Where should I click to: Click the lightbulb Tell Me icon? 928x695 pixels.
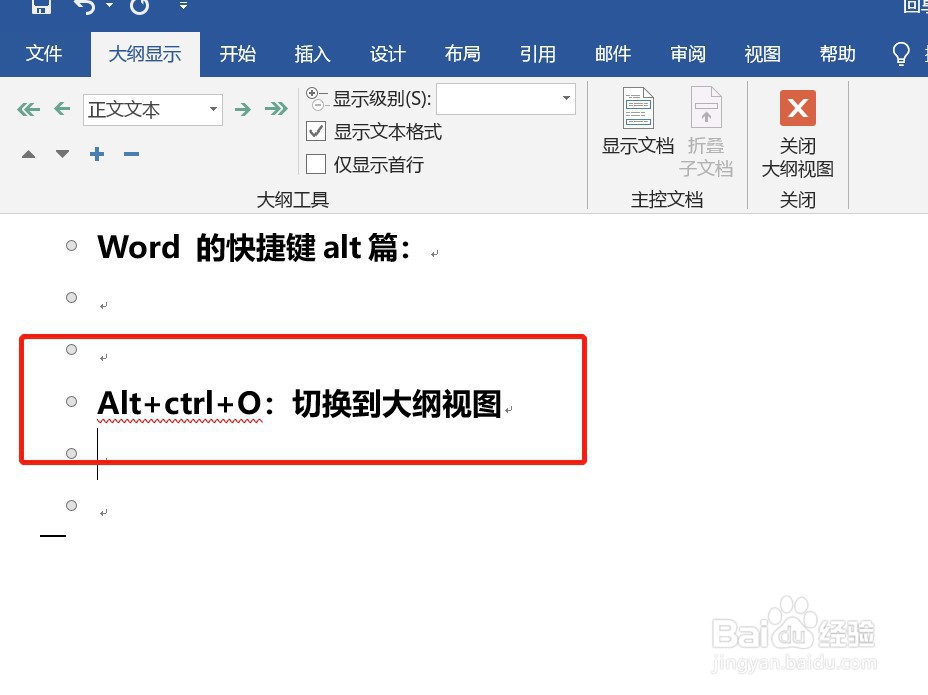point(901,54)
